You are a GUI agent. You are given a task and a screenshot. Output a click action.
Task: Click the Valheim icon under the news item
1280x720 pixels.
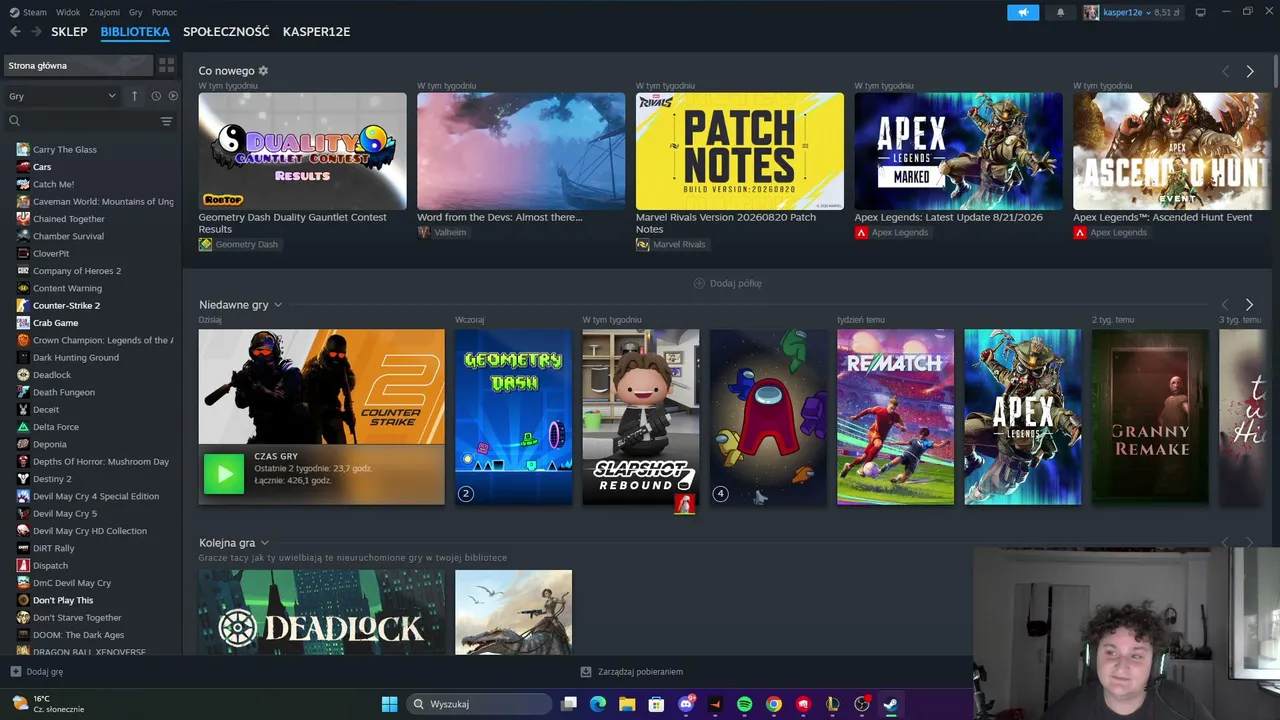(424, 232)
